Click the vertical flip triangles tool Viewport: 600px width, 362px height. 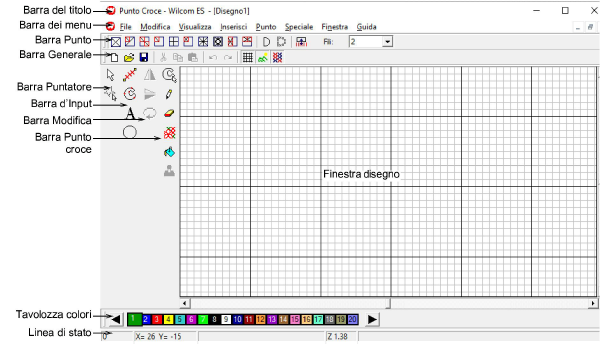click(150, 94)
